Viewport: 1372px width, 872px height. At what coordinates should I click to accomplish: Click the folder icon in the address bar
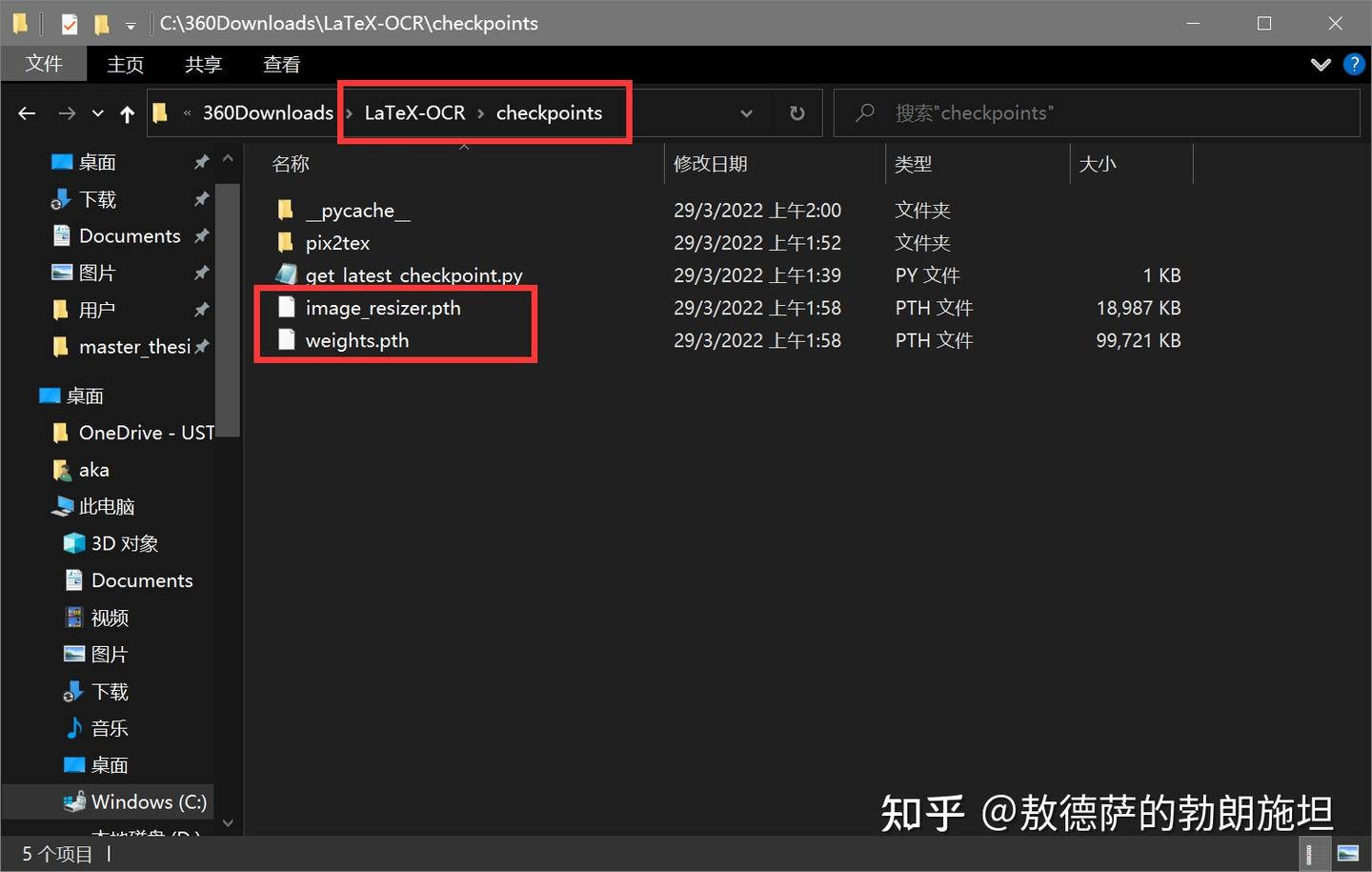(159, 112)
